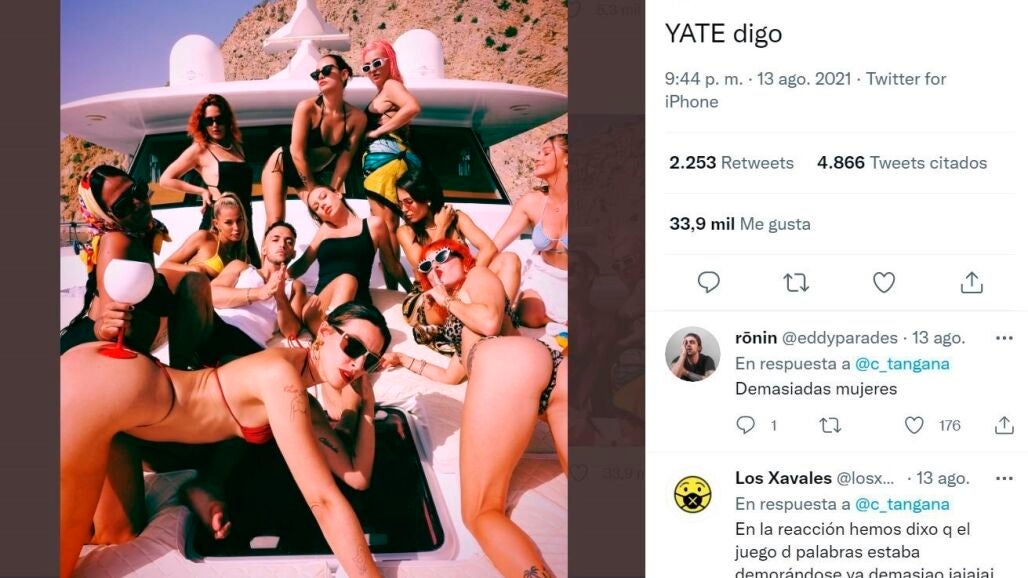Share rōnin's reply using the upload icon
1028x578 pixels.
click(1004, 425)
